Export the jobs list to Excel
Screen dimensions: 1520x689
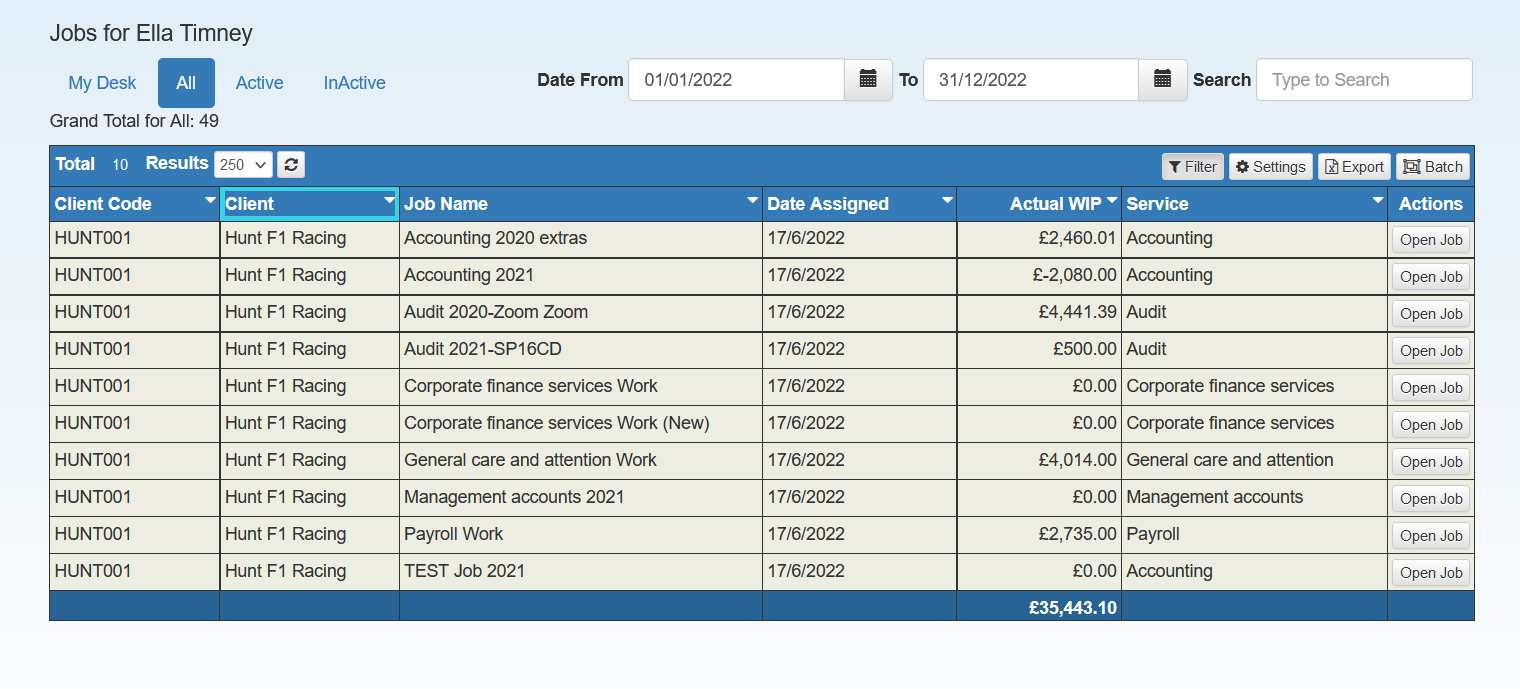point(1354,167)
